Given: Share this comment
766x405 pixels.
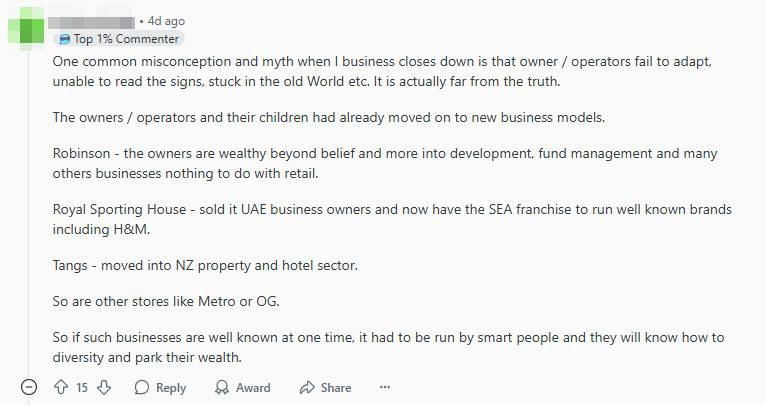Looking at the screenshot, I should click(325, 388).
